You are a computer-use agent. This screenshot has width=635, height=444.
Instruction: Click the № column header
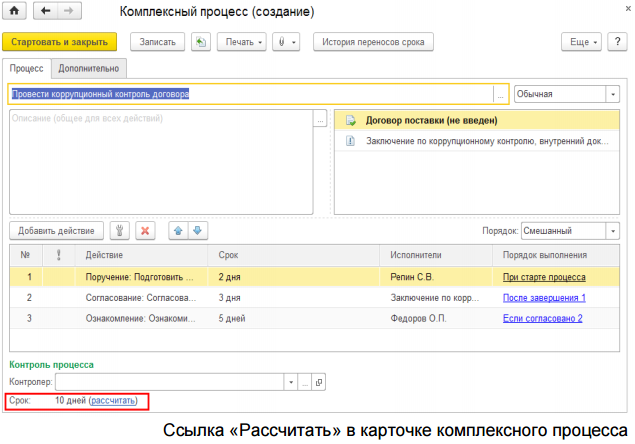[x=26, y=255]
